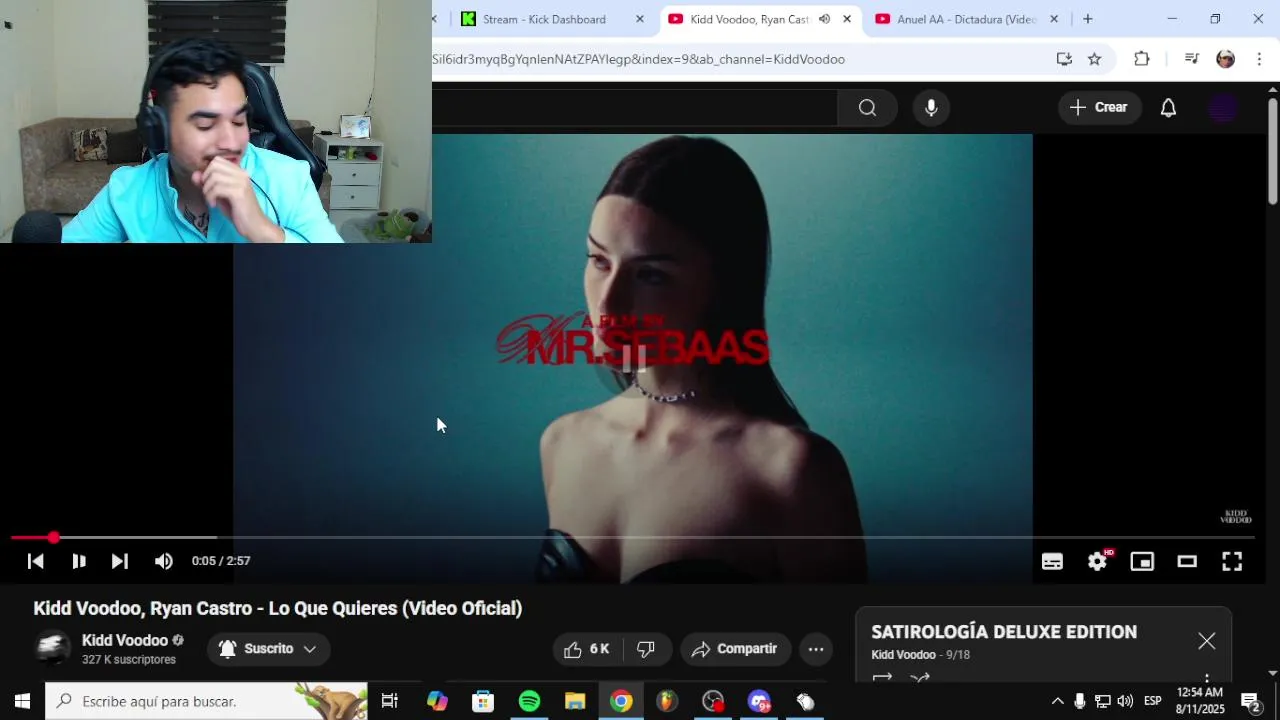The width and height of the screenshot is (1280, 720).
Task: Click video title Lo Que Quieres
Action: (x=278, y=608)
